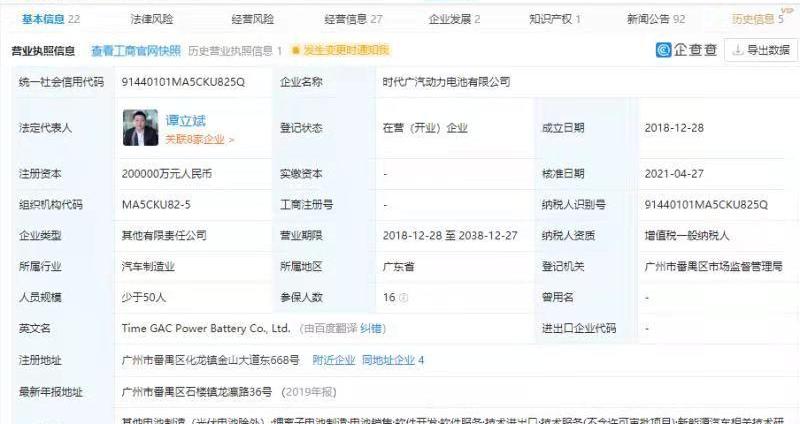Select registered address 广州市番禺区化龙镇金山大道东668号

211,360
